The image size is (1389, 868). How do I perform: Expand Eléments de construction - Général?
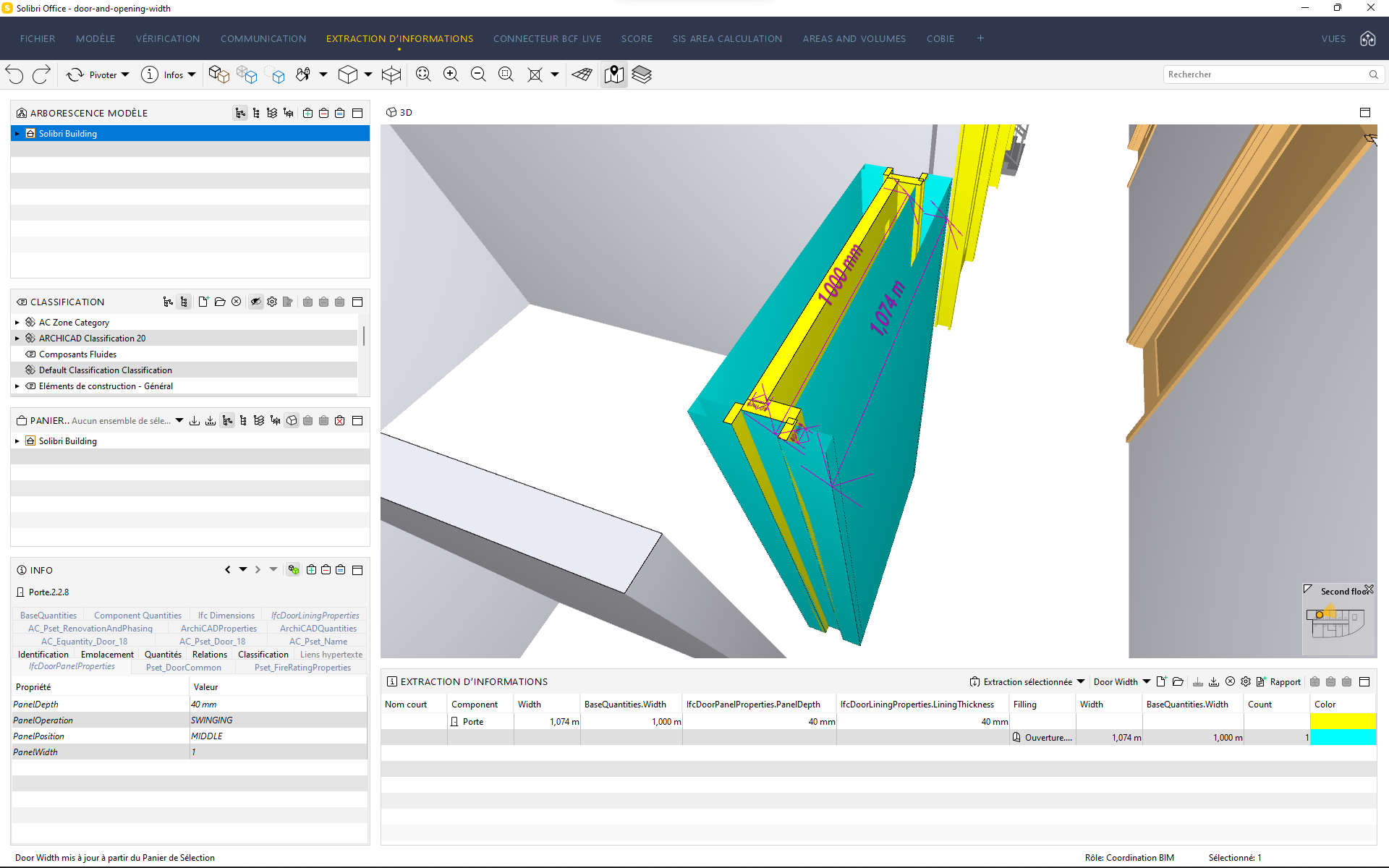(17, 386)
